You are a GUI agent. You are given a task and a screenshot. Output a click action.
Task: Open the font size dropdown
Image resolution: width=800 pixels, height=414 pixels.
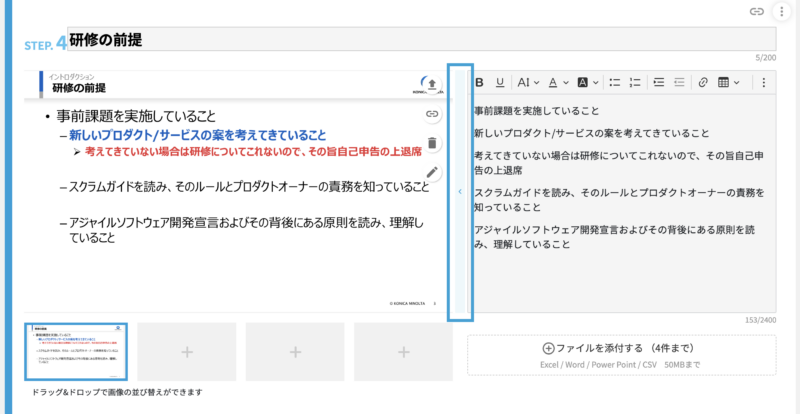527,82
